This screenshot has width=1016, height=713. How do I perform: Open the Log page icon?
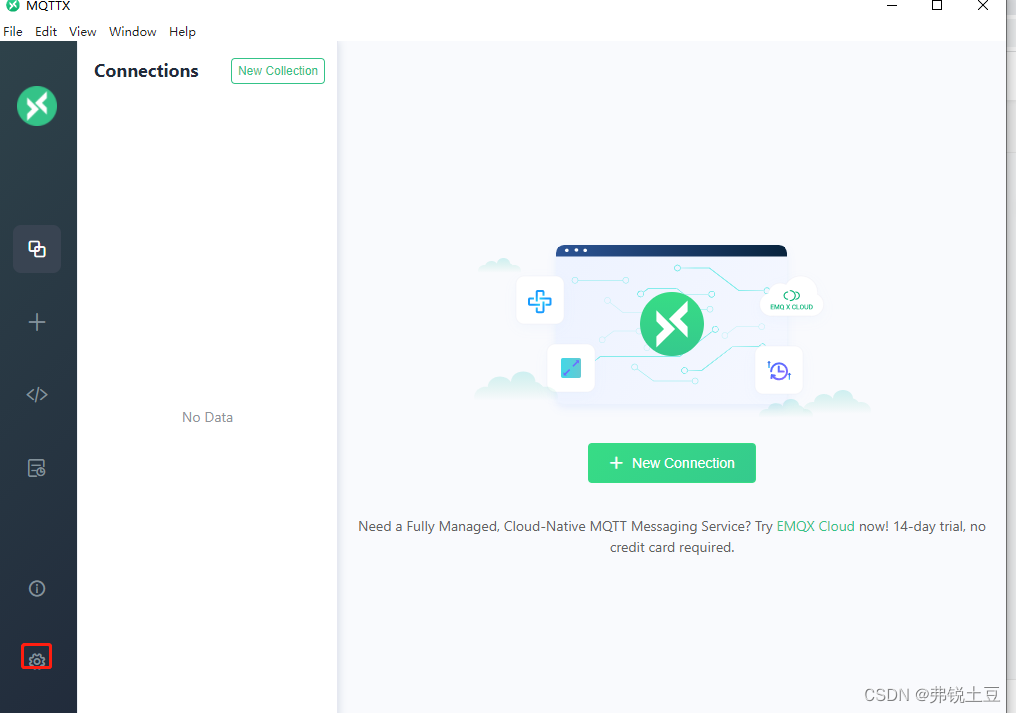[x=37, y=468]
